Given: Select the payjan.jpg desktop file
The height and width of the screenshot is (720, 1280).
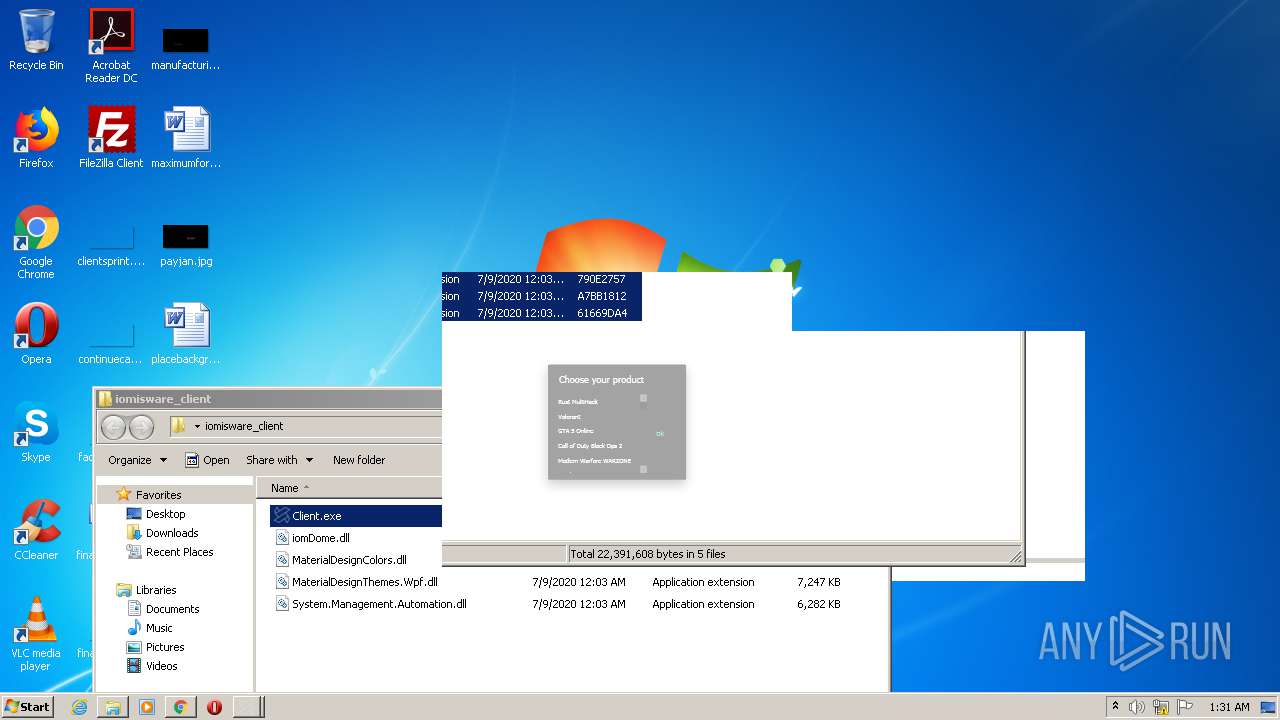Looking at the screenshot, I should click(x=186, y=245).
